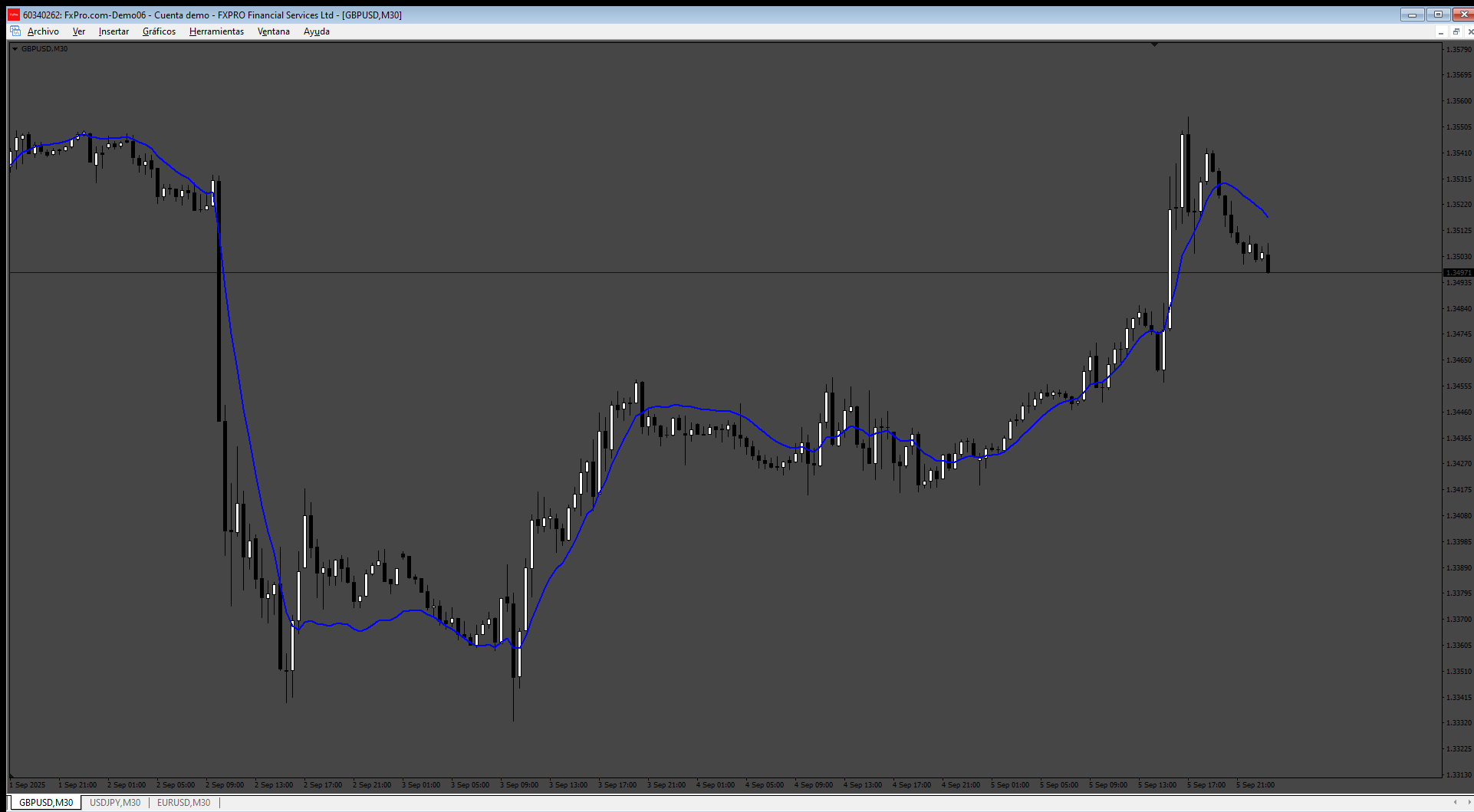This screenshot has width=1474, height=812.
Task: Minimize the main MetaTrader window
Action: [1412, 15]
